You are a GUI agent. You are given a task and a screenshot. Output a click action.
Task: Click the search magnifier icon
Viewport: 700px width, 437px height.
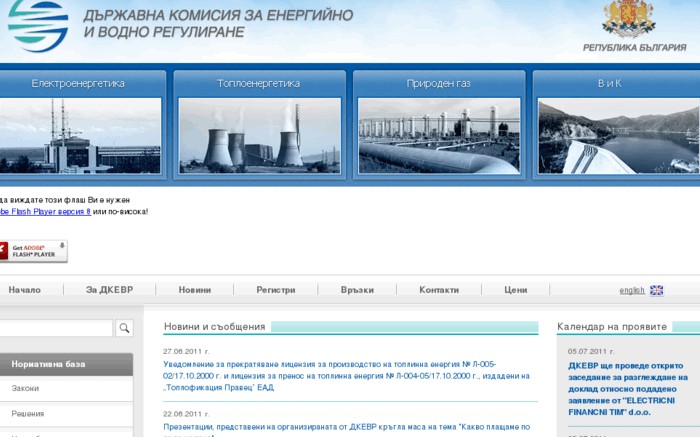tap(124, 328)
